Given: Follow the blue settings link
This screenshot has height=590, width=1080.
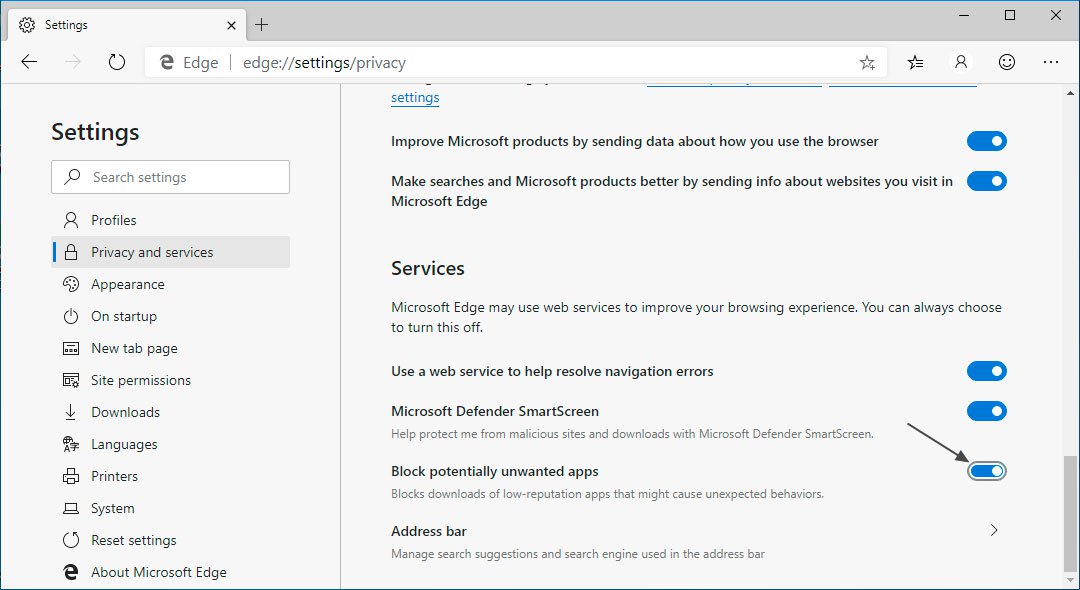Looking at the screenshot, I should click(x=415, y=98).
